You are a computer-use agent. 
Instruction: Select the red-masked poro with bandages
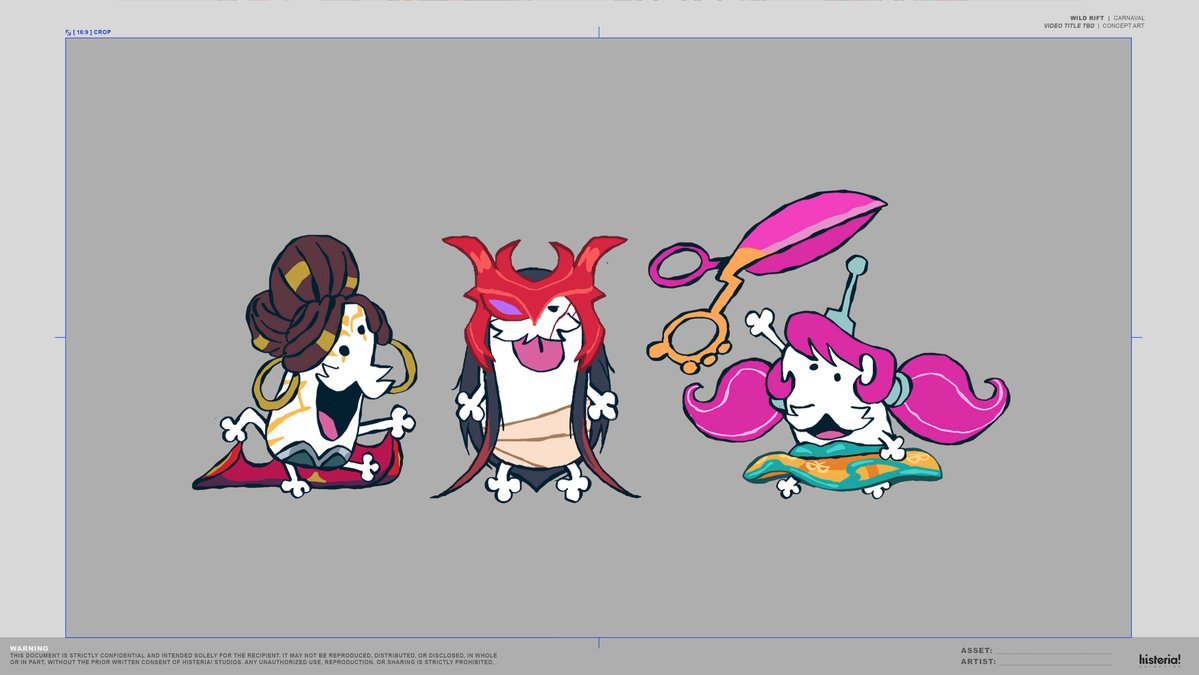point(535,368)
